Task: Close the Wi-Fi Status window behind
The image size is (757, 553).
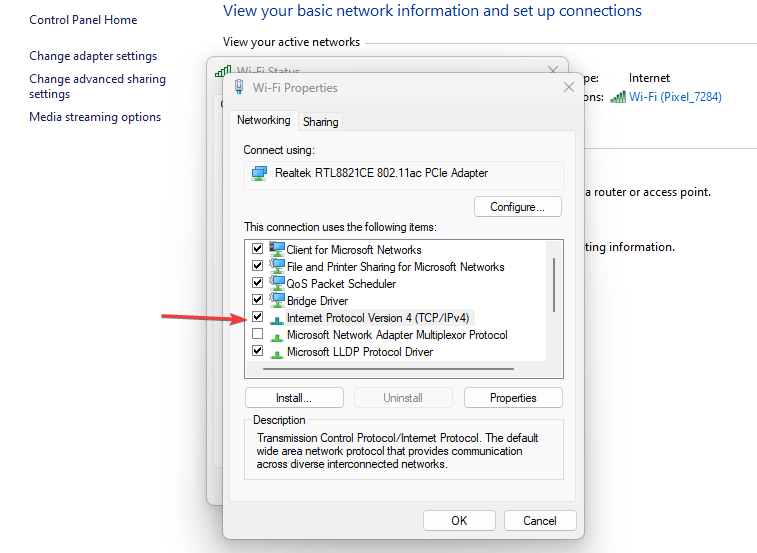Action: click(553, 70)
